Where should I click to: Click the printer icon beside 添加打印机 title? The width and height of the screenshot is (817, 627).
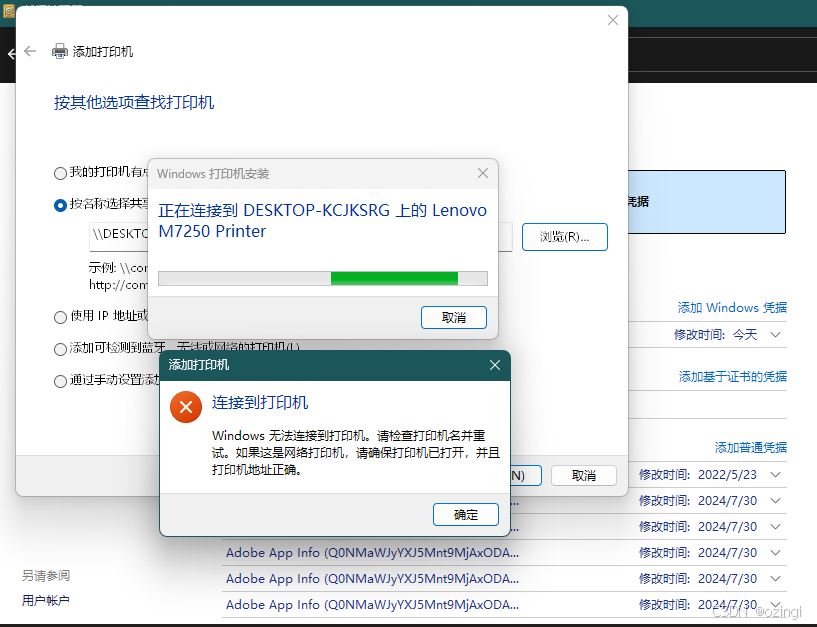tap(59, 51)
